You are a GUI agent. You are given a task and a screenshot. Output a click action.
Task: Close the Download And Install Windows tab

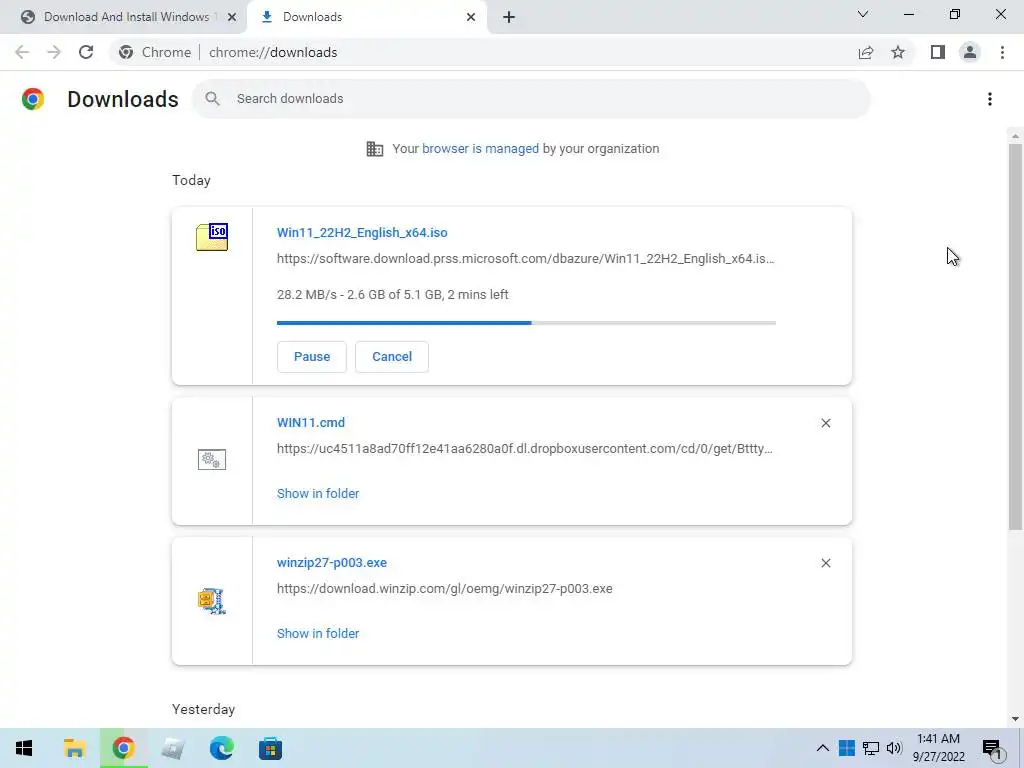tap(232, 17)
